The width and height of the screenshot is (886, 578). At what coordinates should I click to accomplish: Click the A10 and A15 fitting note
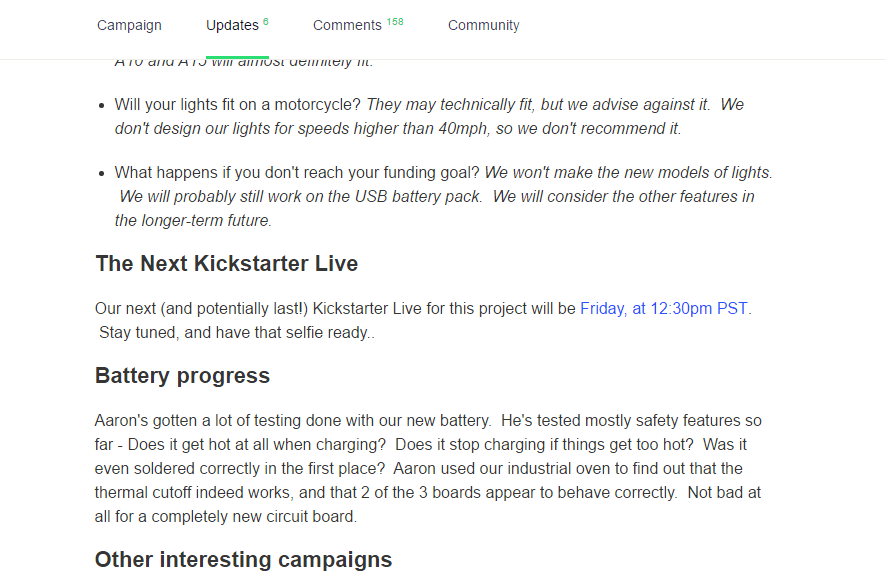[240, 60]
